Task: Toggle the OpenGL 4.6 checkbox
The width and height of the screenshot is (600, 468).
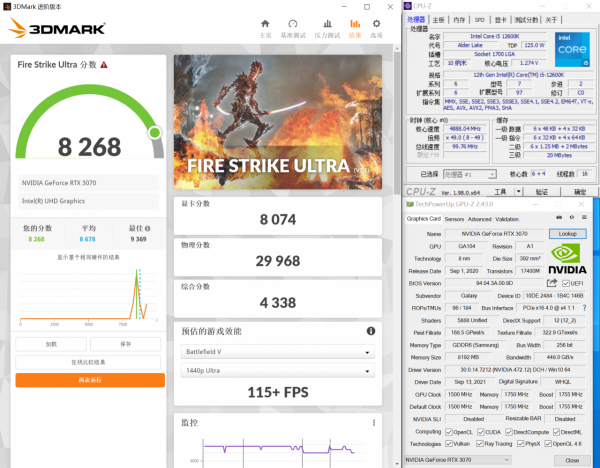Action: 548,444
